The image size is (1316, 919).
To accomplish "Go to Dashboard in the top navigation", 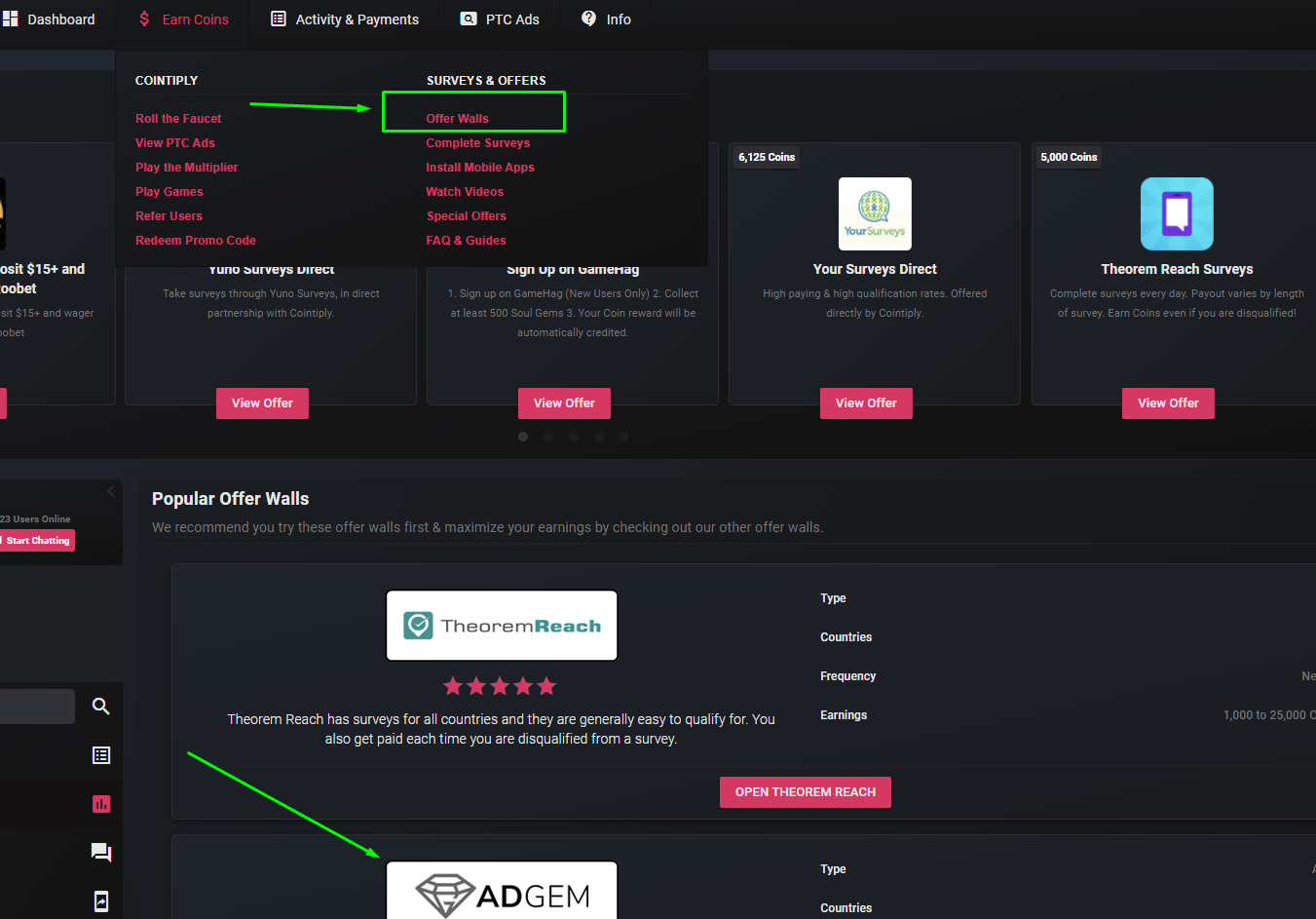I will (49, 19).
